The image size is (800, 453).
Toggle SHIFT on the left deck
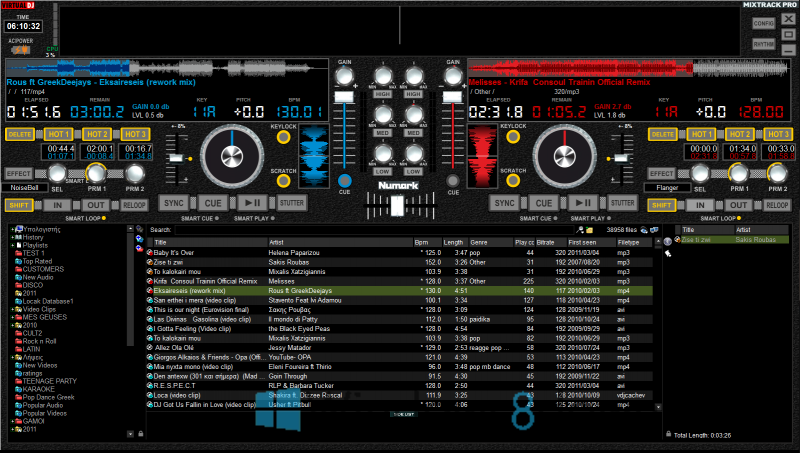[19, 205]
